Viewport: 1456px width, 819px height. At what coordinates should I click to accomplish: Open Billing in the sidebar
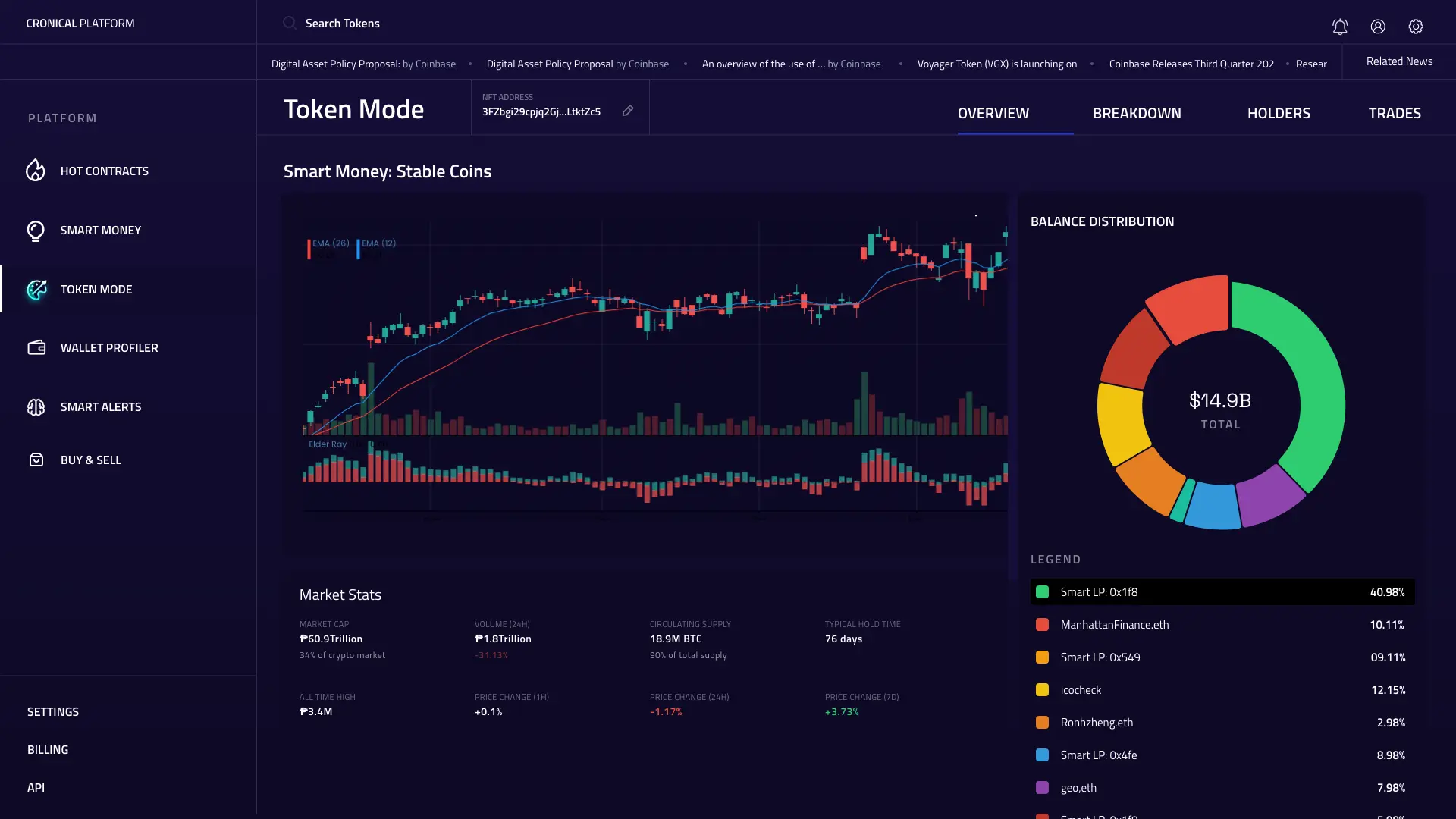coord(48,749)
